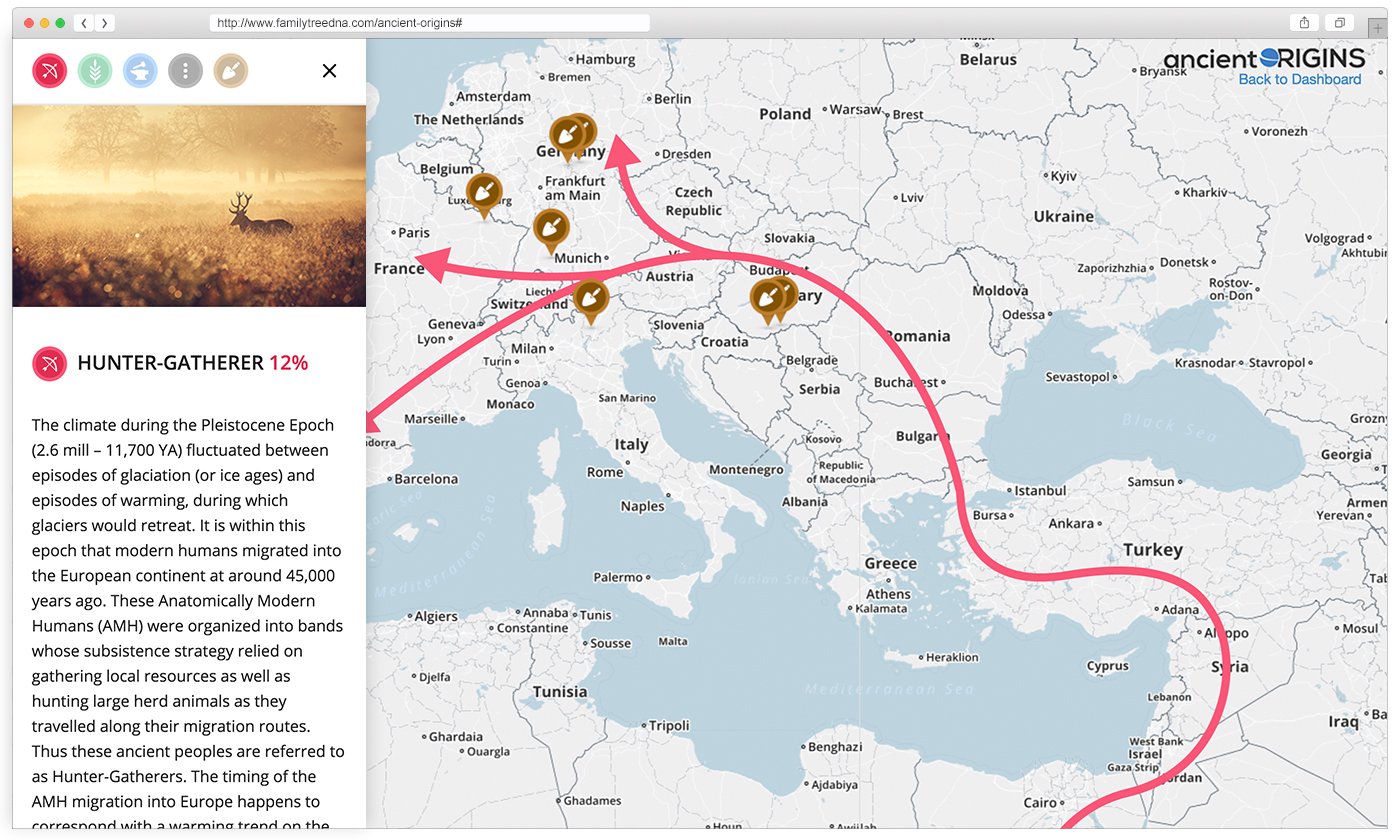Go back to the Dashboard
This screenshot has height=840, width=1400.
tap(1300, 80)
